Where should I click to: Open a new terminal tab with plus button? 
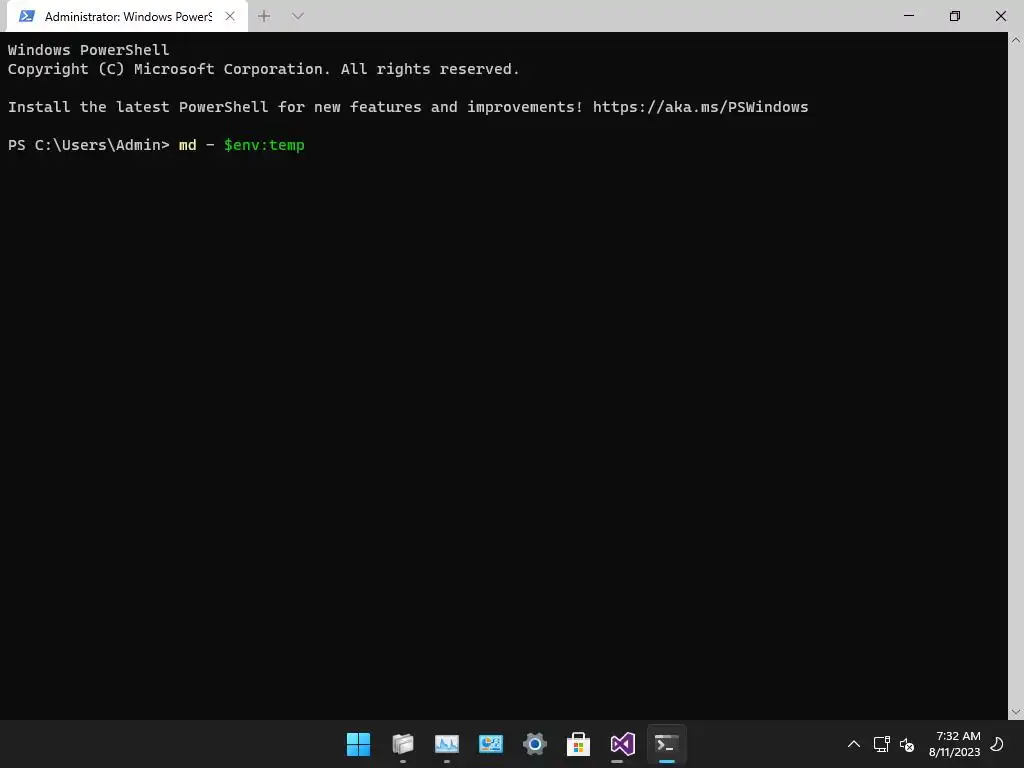click(x=264, y=16)
